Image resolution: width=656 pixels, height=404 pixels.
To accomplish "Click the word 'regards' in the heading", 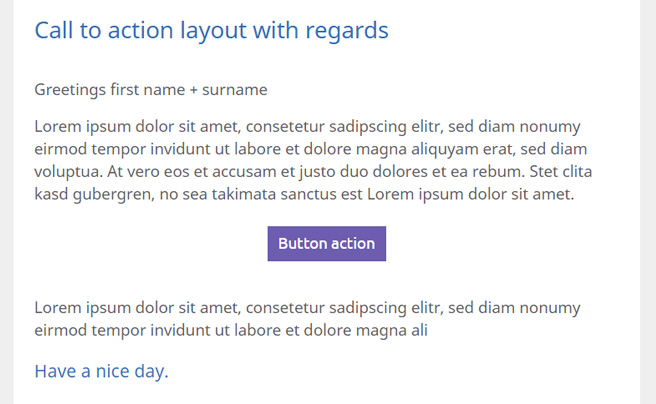I will (347, 31).
